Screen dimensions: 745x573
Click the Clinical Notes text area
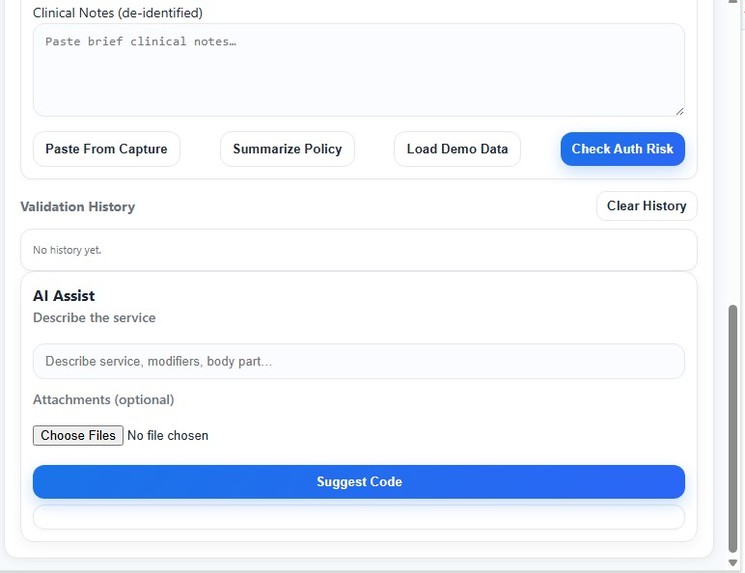point(359,70)
